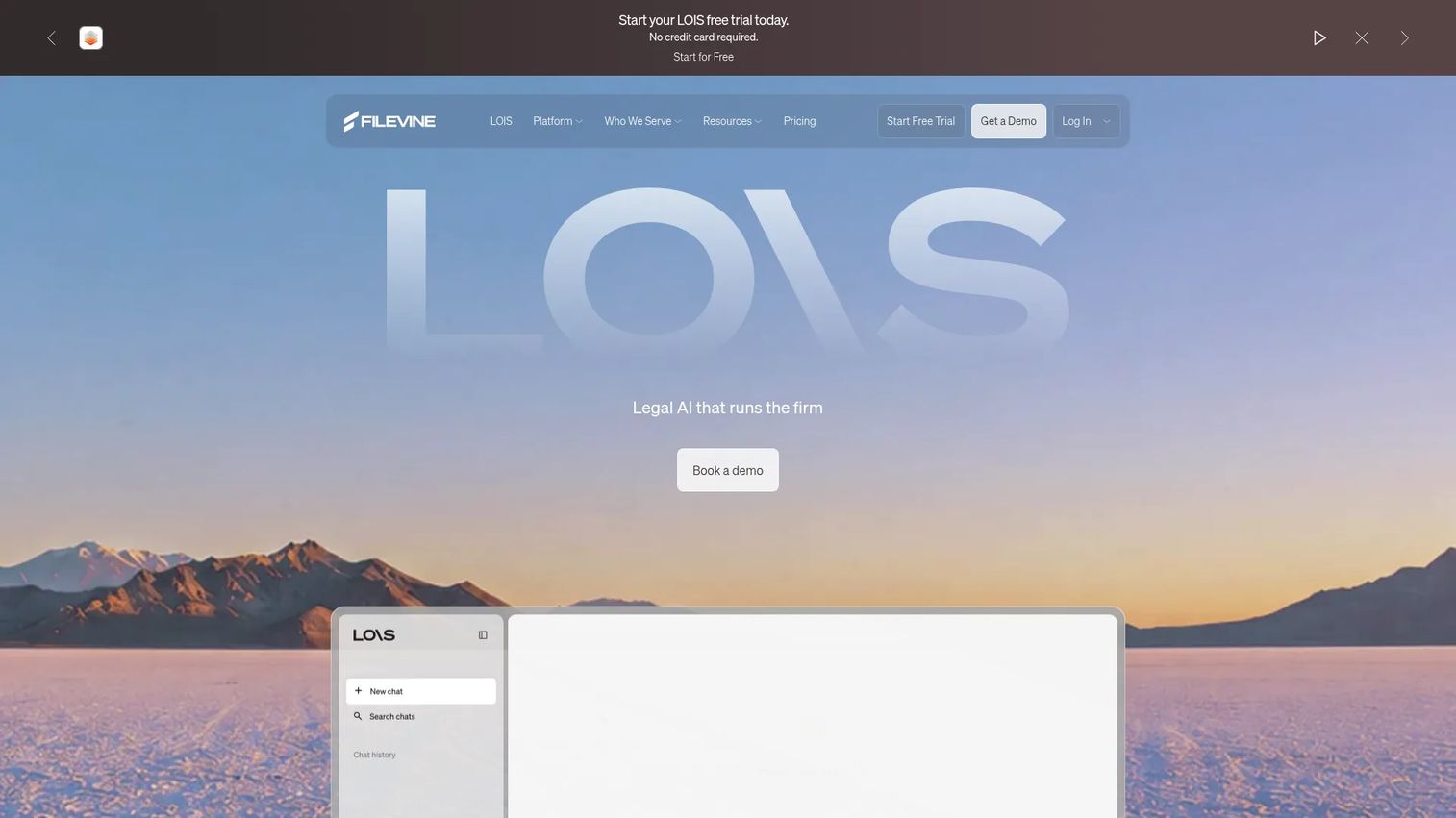Go to the next slide arrow
The width and height of the screenshot is (1456, 818).
(1404, 38)
